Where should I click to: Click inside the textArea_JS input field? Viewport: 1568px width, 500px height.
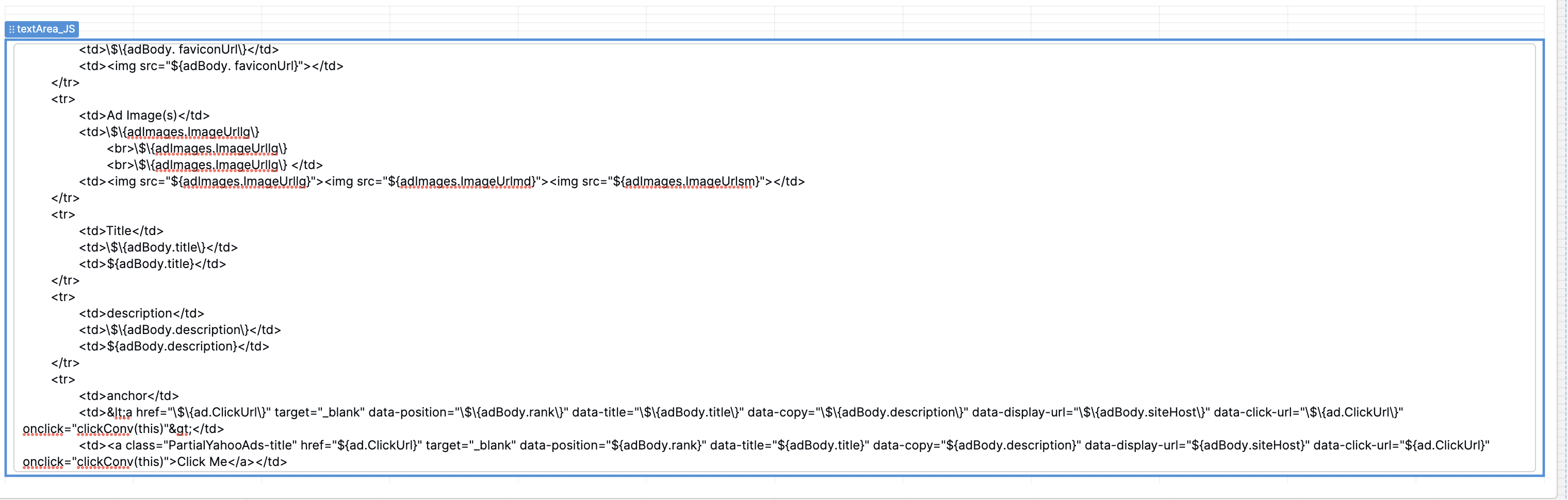click(x=774, y=257)
